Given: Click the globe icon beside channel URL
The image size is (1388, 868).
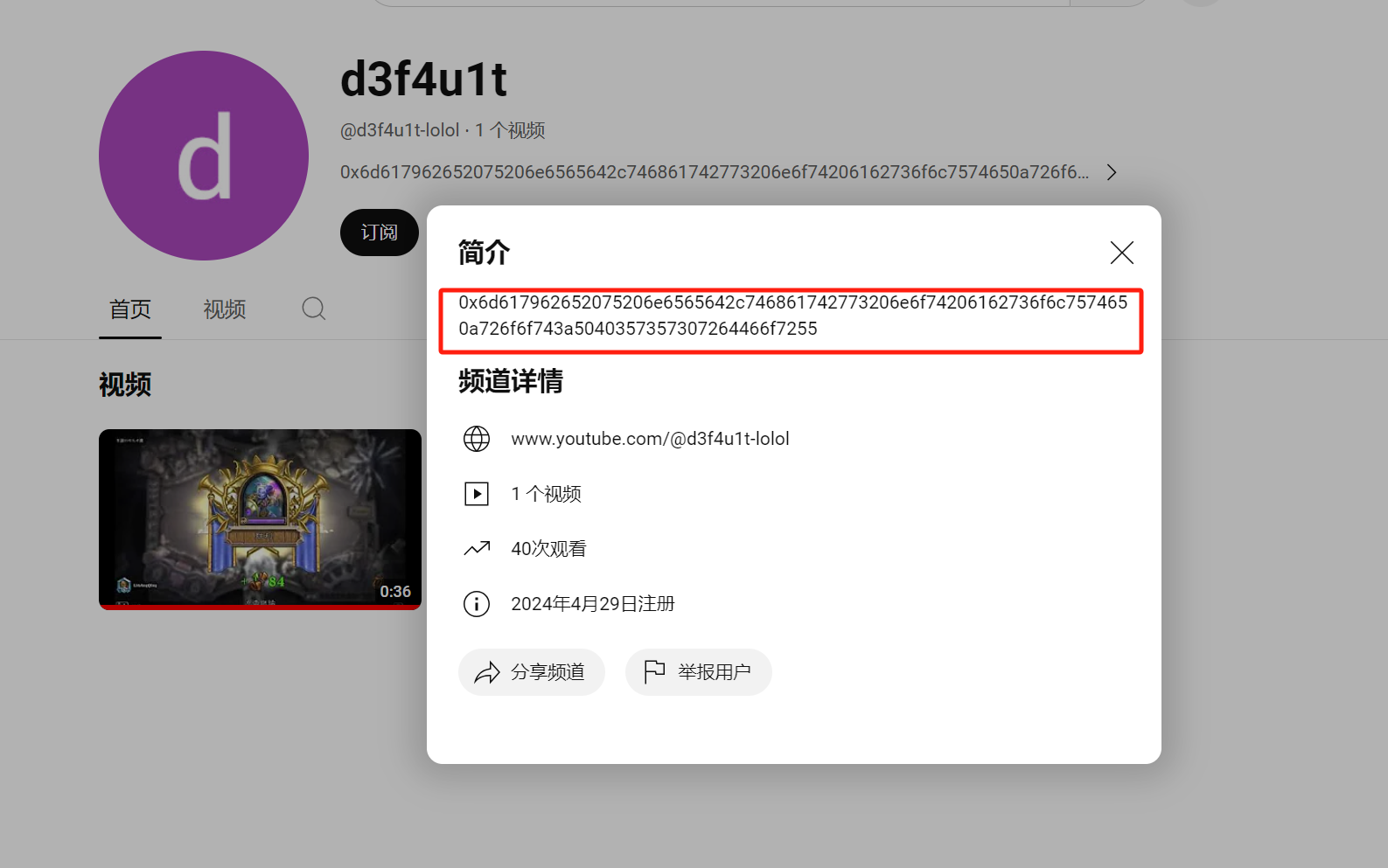Looking at the screenshot, I should pyautogui.click(x=477, y=439).
